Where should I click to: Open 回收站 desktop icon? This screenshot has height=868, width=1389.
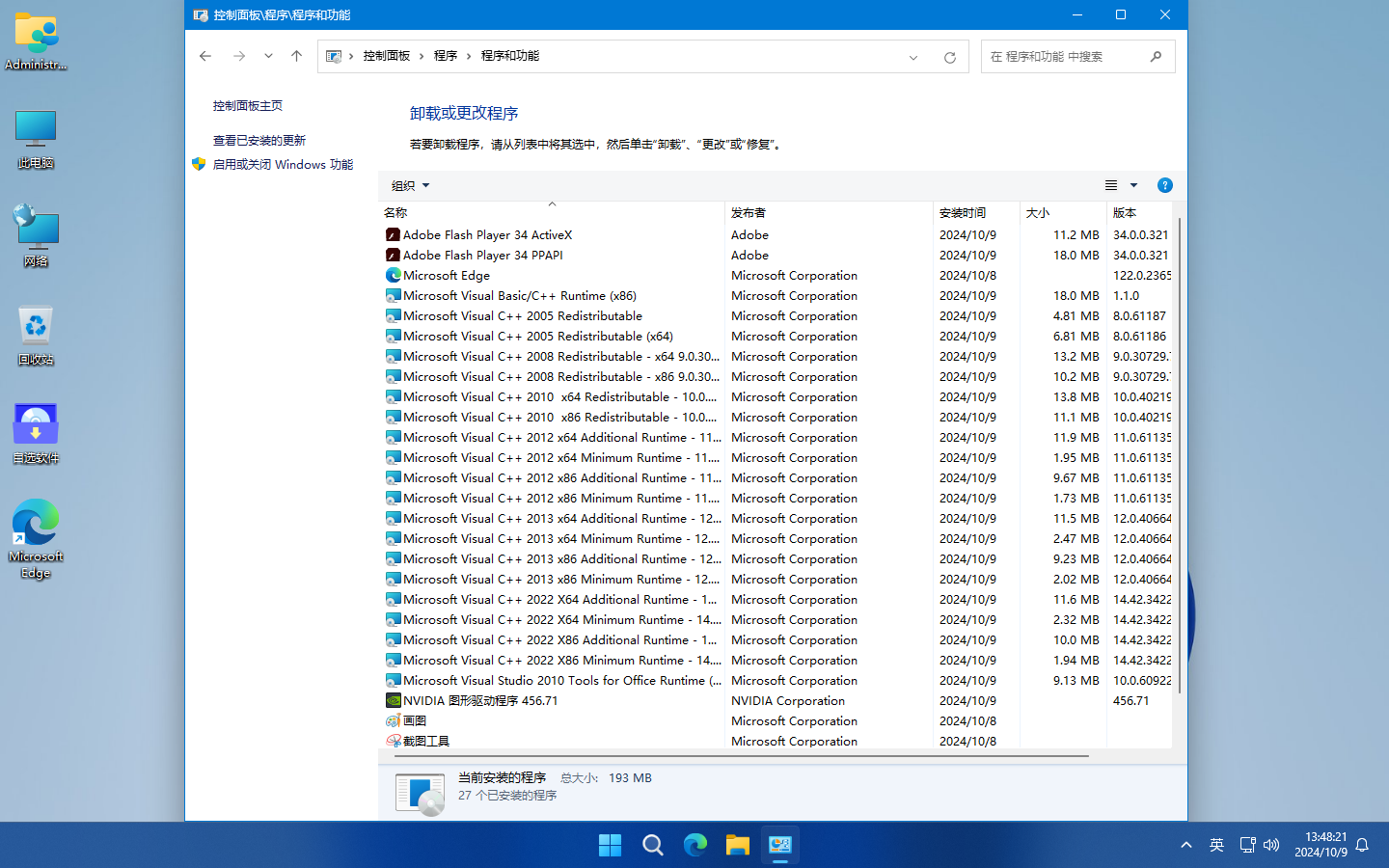point(36,336)
